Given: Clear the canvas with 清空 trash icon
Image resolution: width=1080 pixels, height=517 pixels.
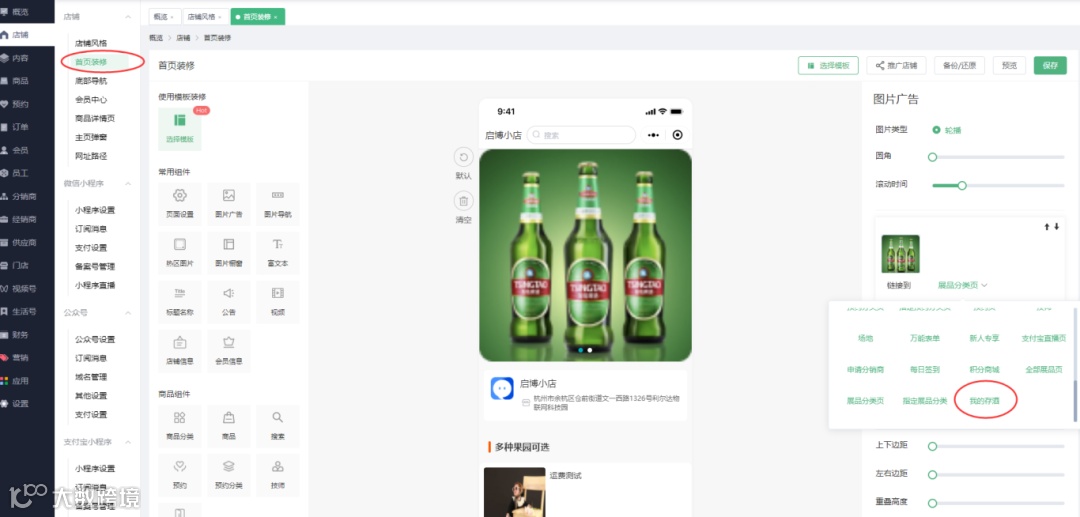Looking at the screenshot, I should (x=464, y=202).
